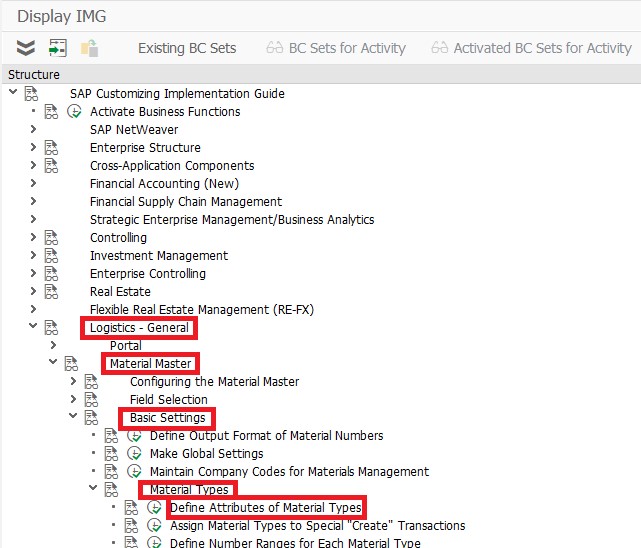Viewport: 641px width, 548px height.
Task: Collapse the Basic Settings node
Action: click(x=73, y=416)
